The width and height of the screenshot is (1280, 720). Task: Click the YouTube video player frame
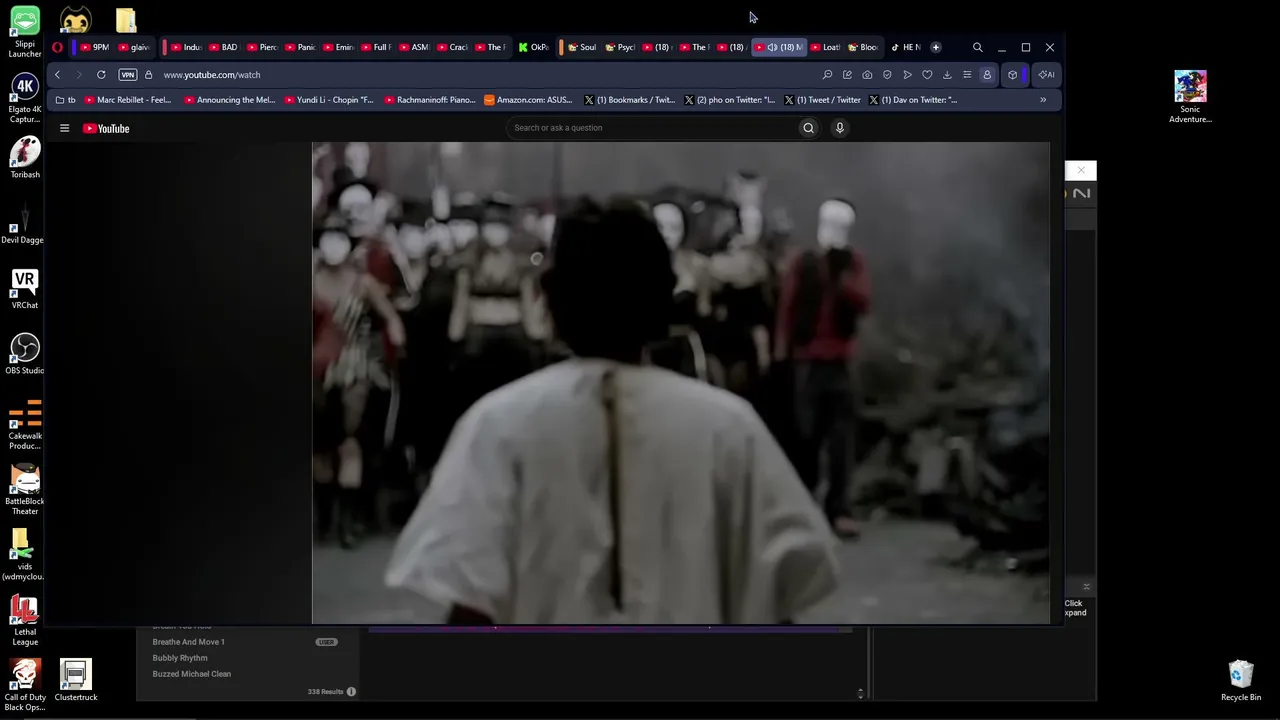(681, 383)
